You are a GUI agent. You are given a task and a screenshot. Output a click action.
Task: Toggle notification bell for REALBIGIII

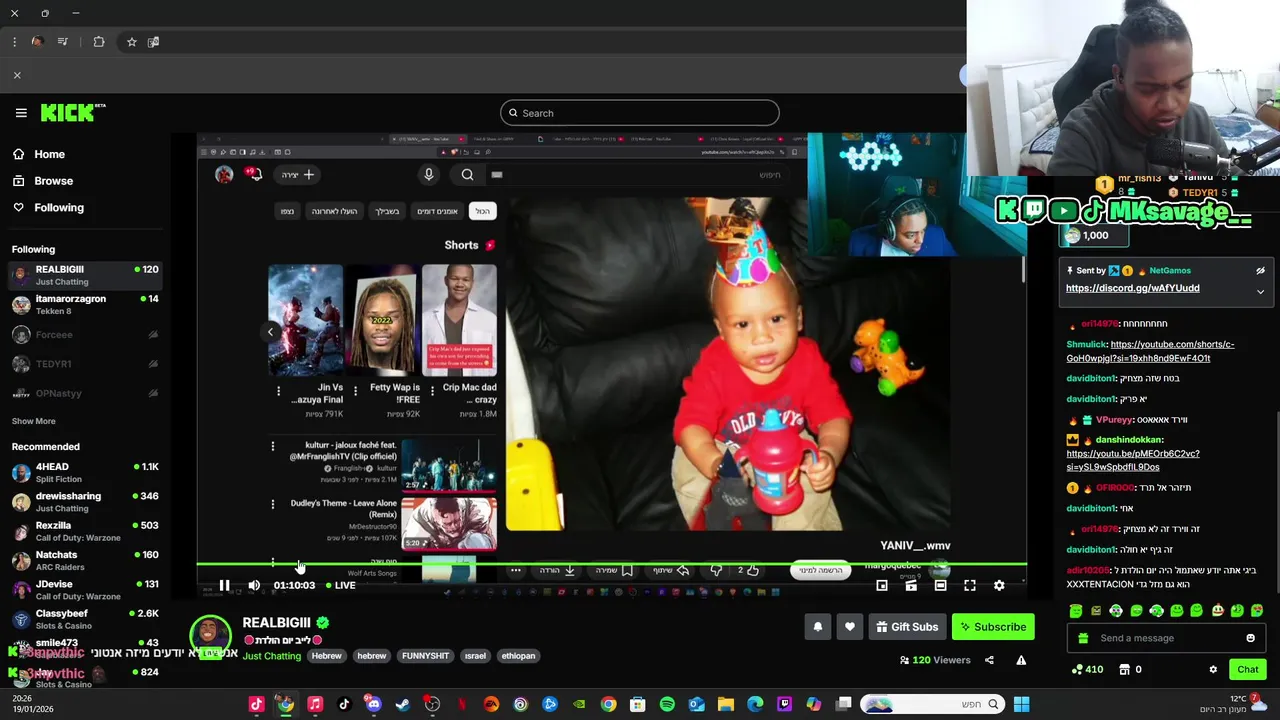817,627
